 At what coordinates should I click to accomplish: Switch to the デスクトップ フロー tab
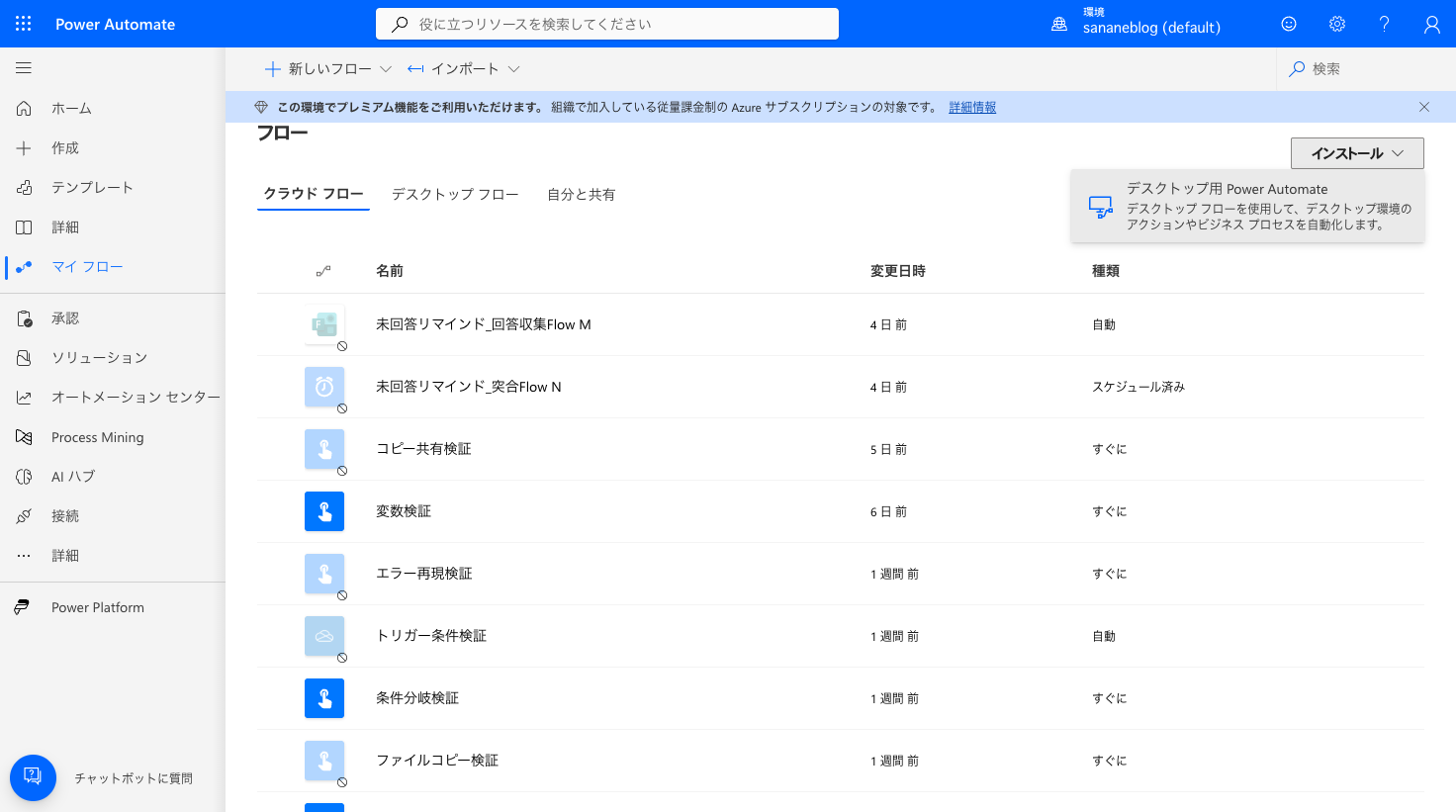pyautogui.click(x=455, y=194)
